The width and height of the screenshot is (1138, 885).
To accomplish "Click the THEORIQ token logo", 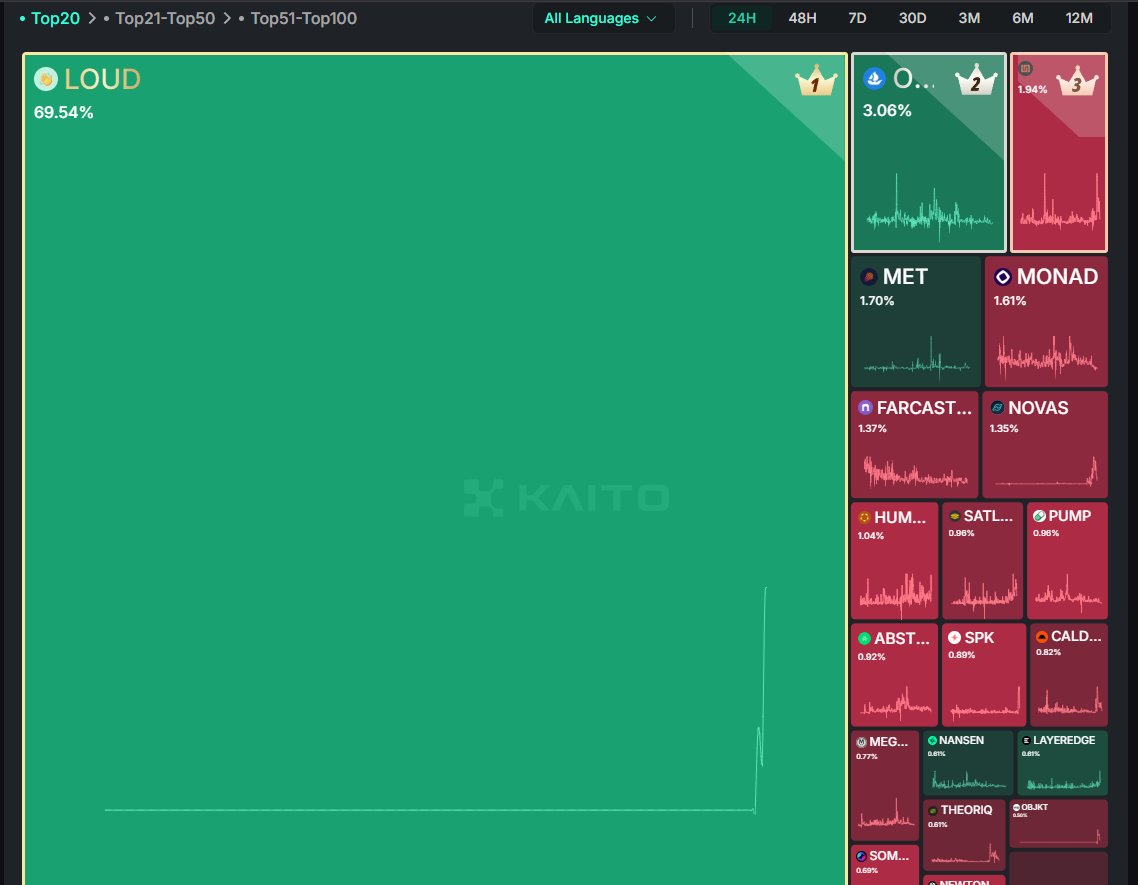I will click(933, 810).
